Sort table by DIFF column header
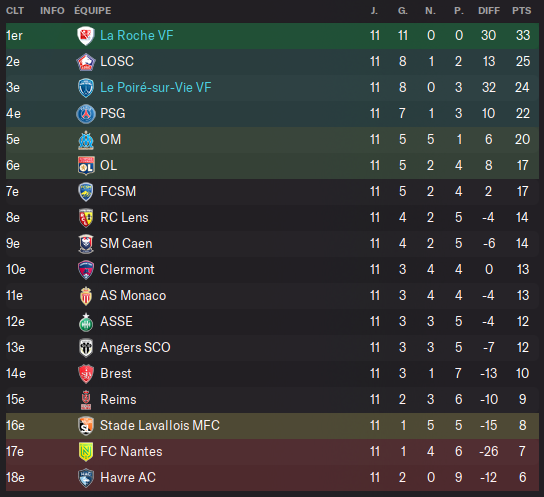The width and height of the screenshot is (544, 497). [x=489, y=11]
